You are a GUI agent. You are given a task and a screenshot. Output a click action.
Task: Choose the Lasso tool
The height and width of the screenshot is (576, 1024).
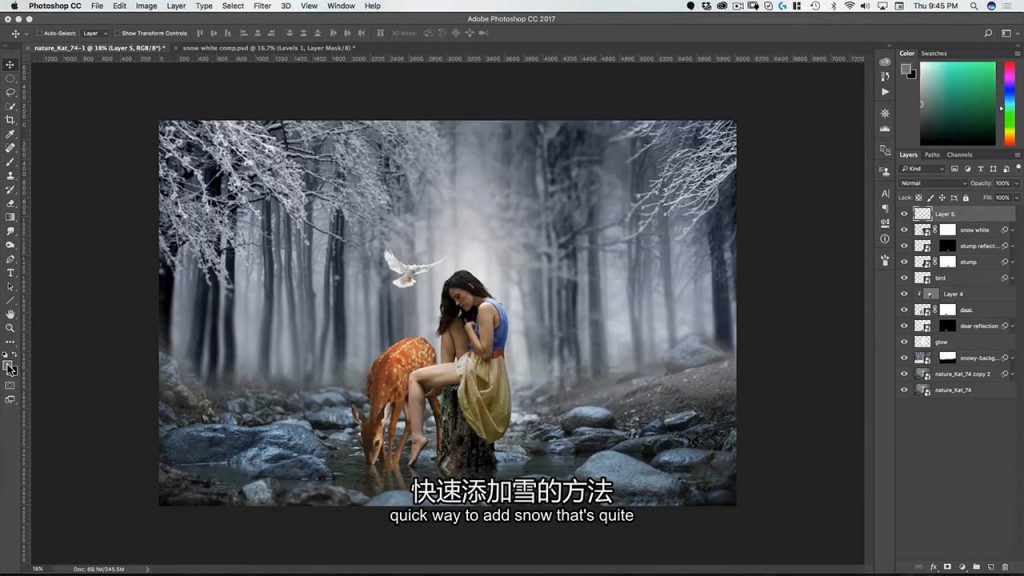[10, 92]
